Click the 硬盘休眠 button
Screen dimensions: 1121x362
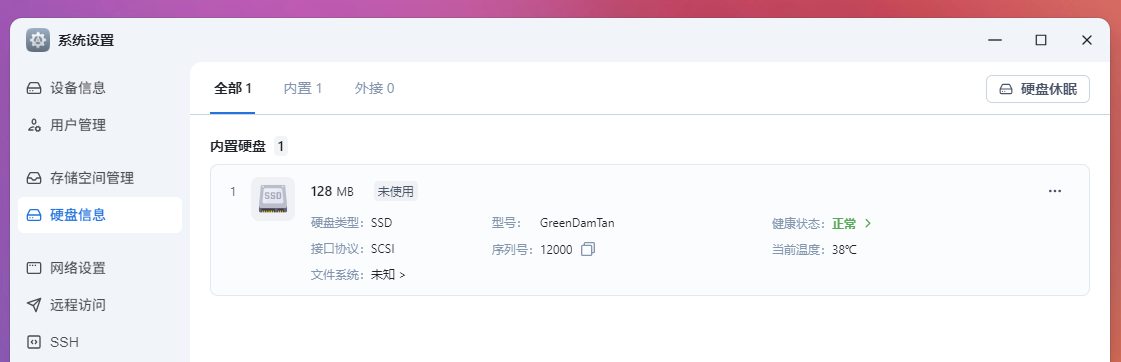pyautogui.click(x=1037, y=89)
